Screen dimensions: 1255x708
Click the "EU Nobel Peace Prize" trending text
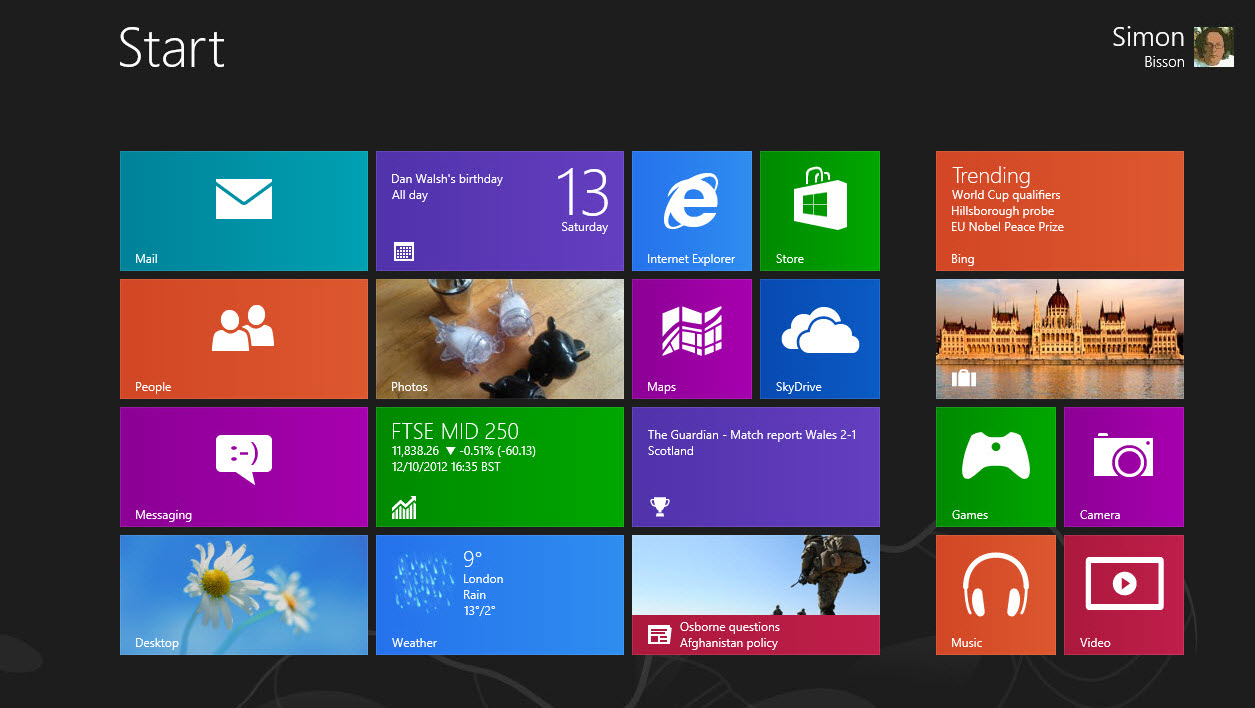point(1008,227)
